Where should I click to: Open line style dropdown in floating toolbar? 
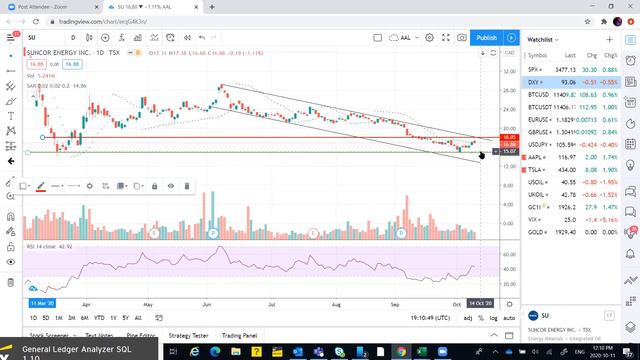73,186
